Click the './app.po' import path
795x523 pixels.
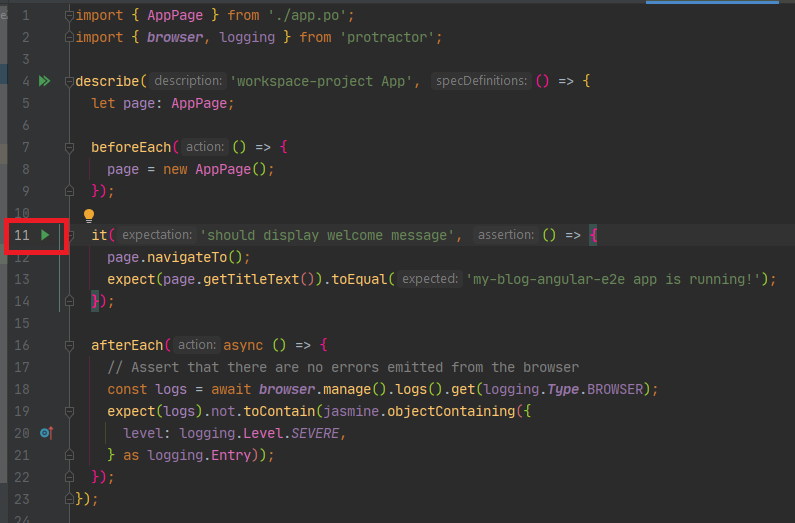307,15
